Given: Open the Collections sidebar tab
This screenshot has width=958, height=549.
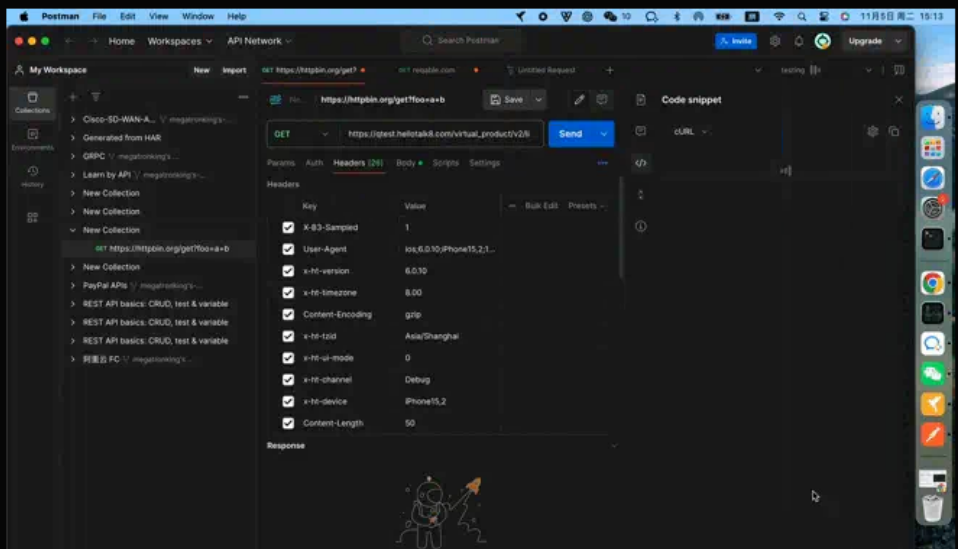Looking at the screenshot, I should coord(32,103).
